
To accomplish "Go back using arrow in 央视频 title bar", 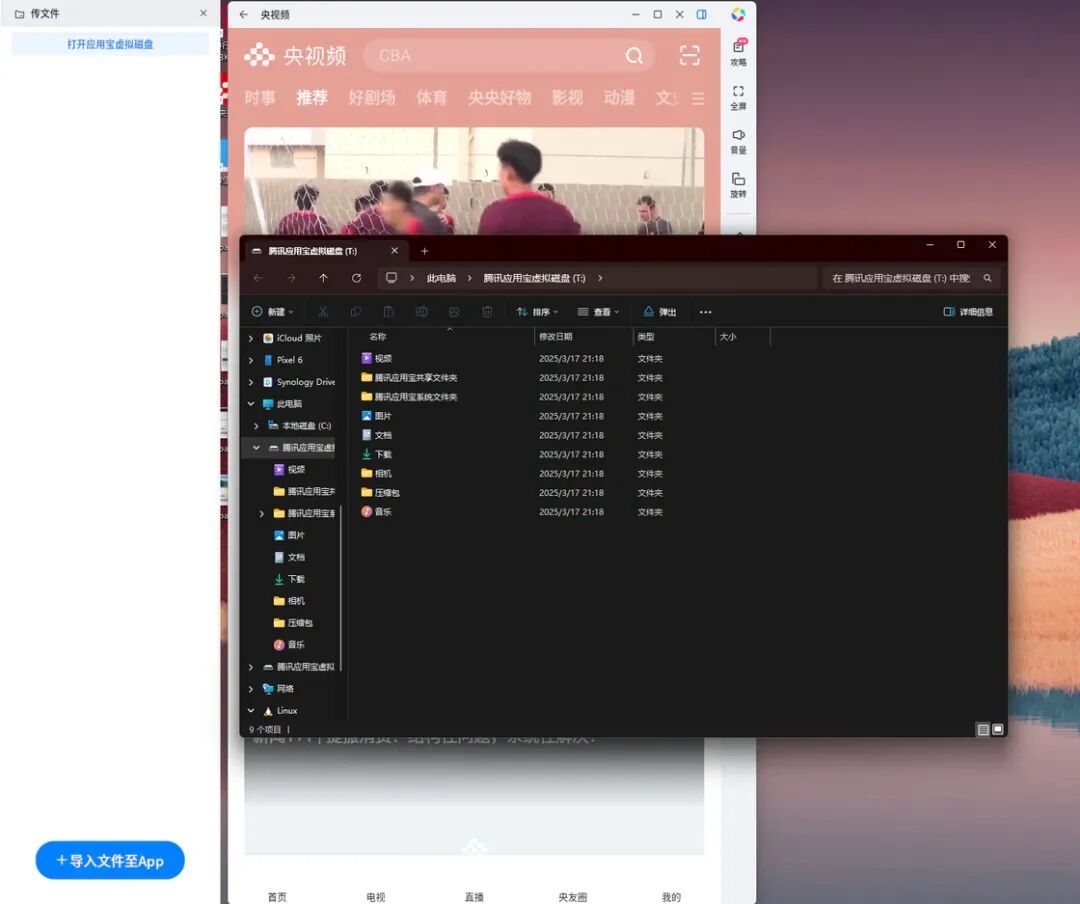I will click(243, 14).
